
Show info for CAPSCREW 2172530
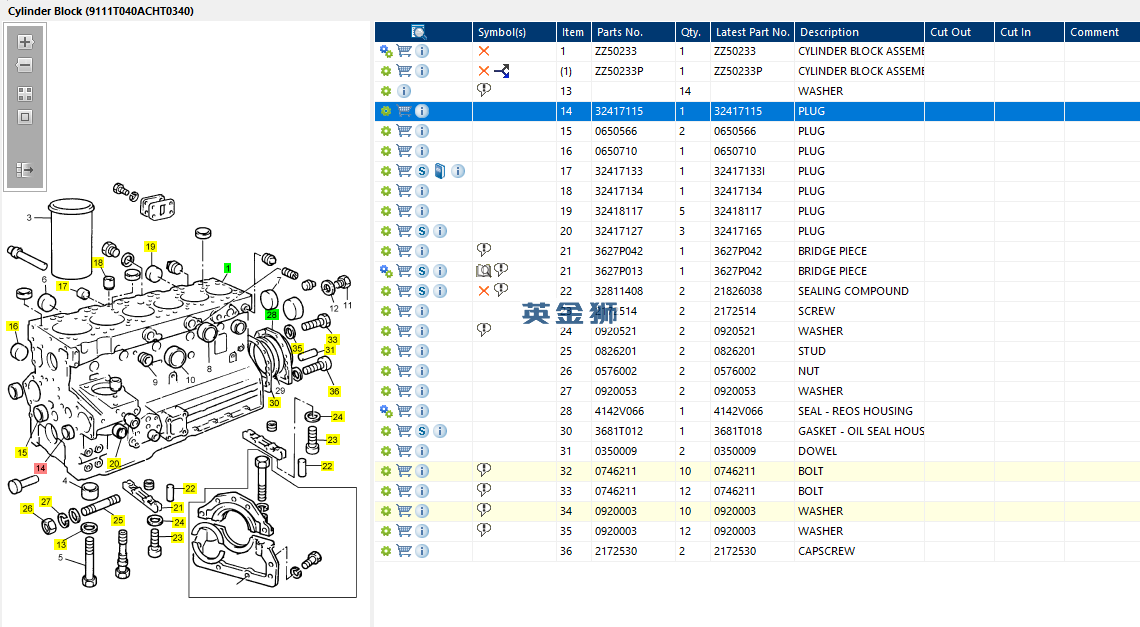[x=422, y=551]
